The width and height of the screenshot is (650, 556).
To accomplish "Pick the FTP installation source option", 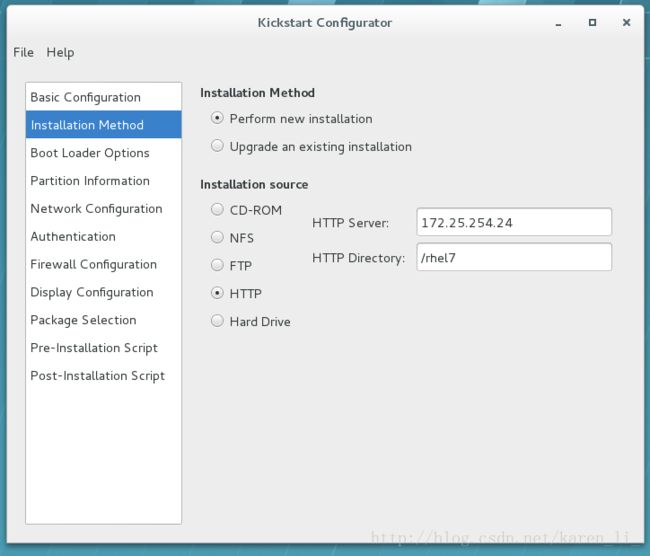I will [x=217, y=266].
